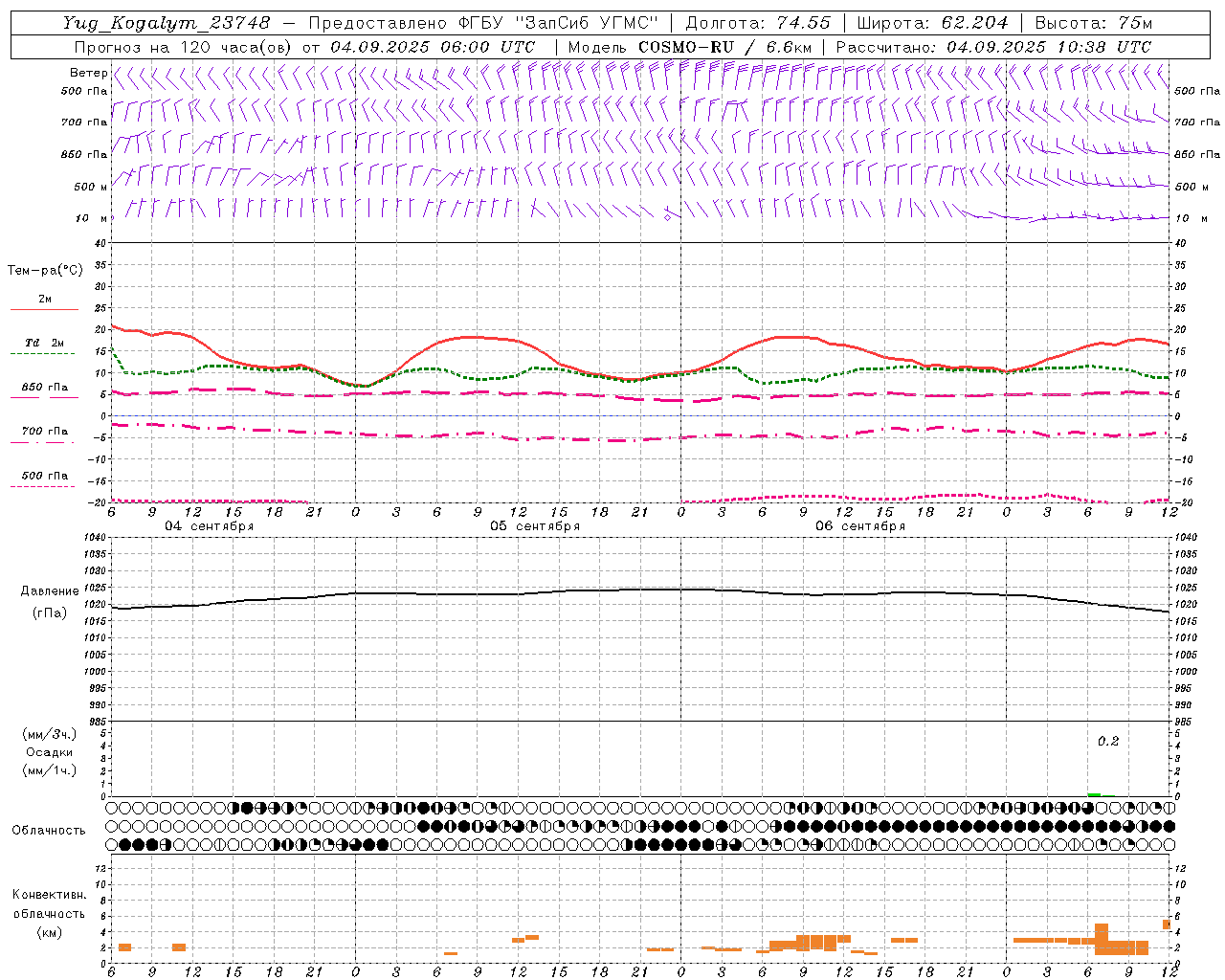
Task: Click the date label 04 сентября
Action: [210, 526]
